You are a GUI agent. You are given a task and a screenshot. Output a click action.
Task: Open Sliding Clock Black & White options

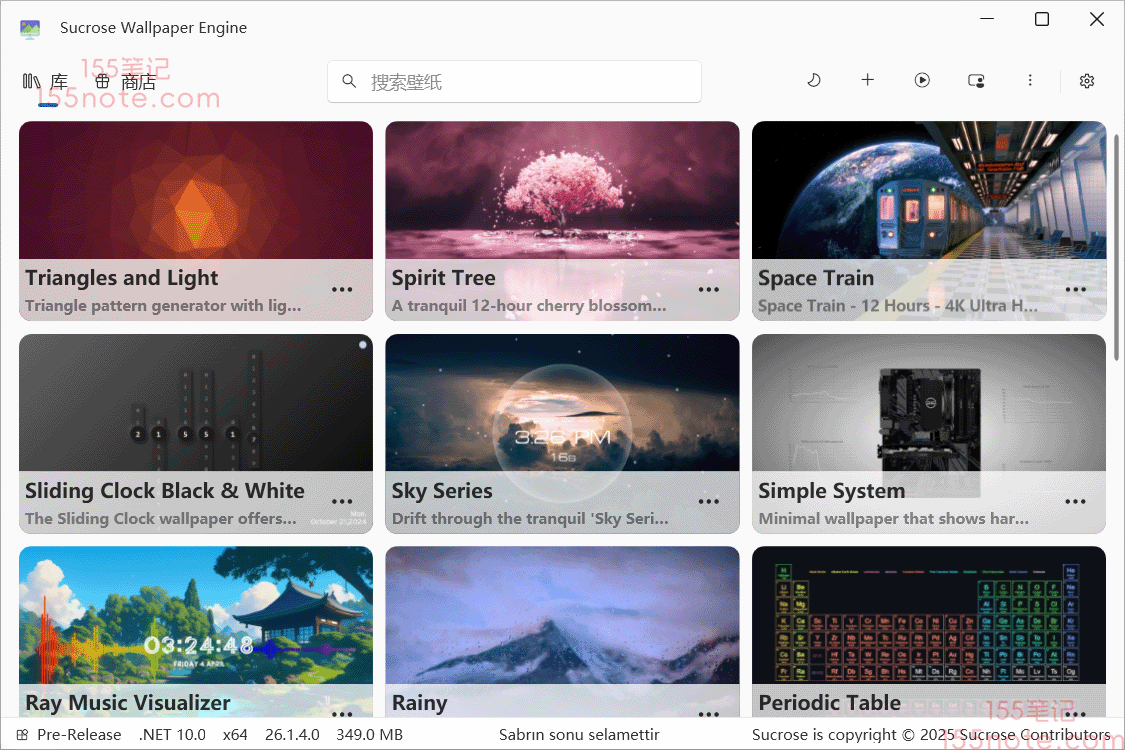[342, 502]
